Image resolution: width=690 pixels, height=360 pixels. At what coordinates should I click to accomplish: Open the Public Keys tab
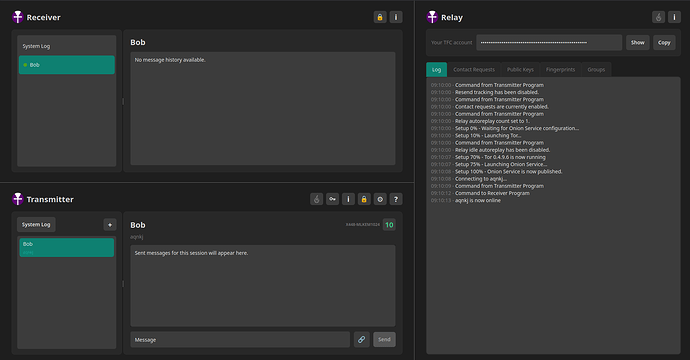(x=520, y=70)
